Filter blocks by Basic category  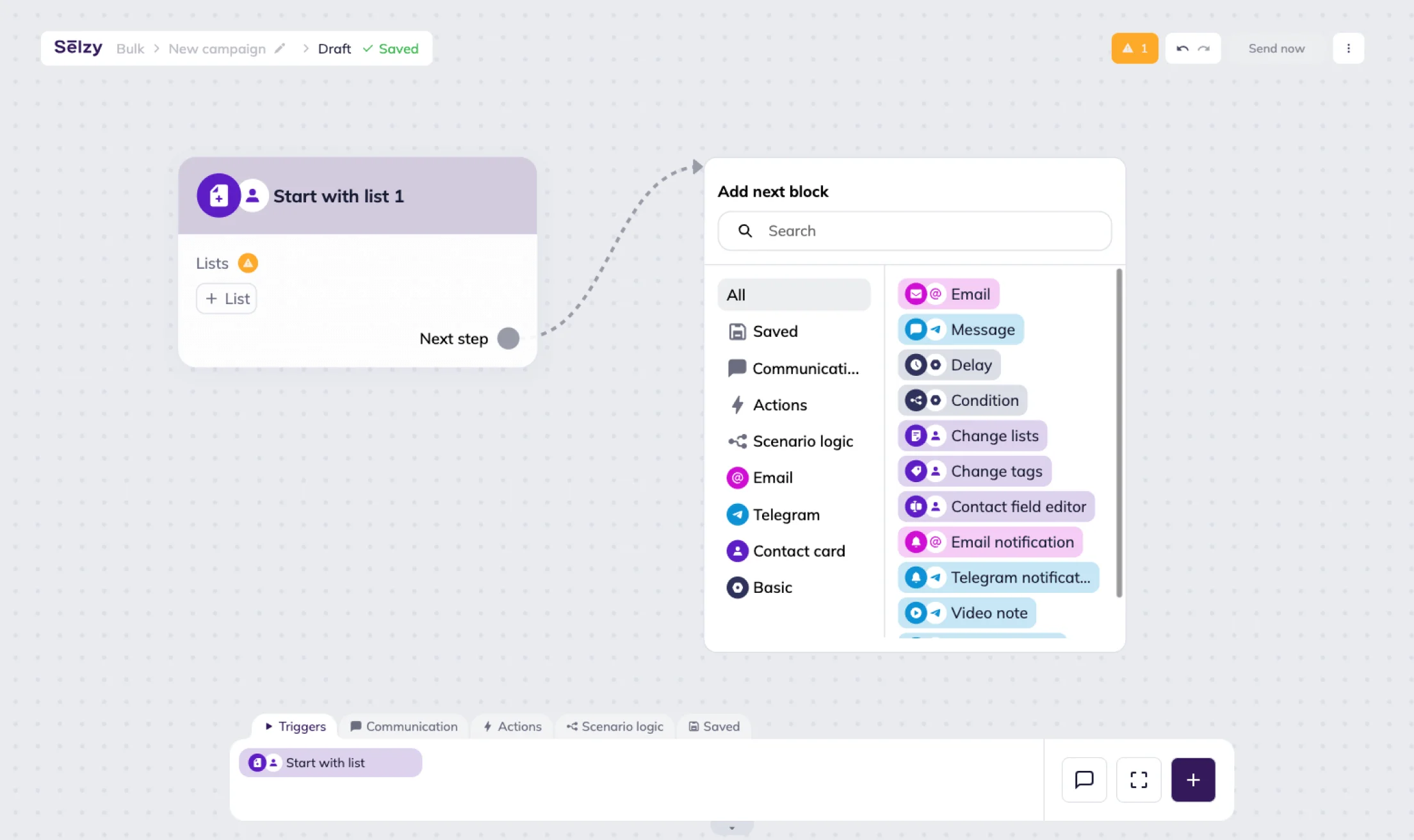794,587
